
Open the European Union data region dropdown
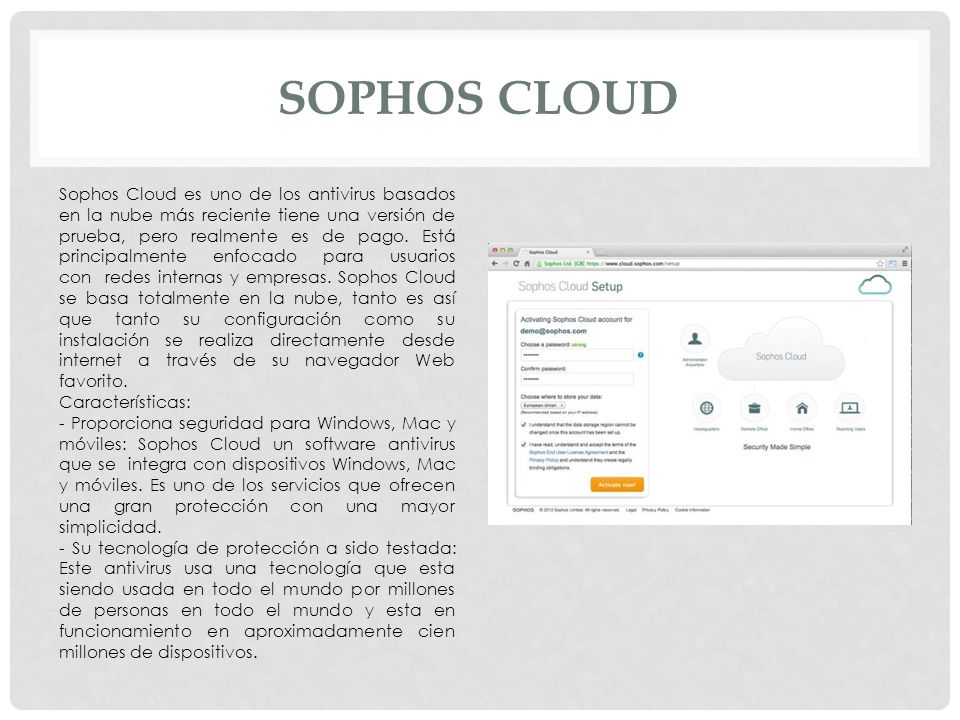(543, 405)
